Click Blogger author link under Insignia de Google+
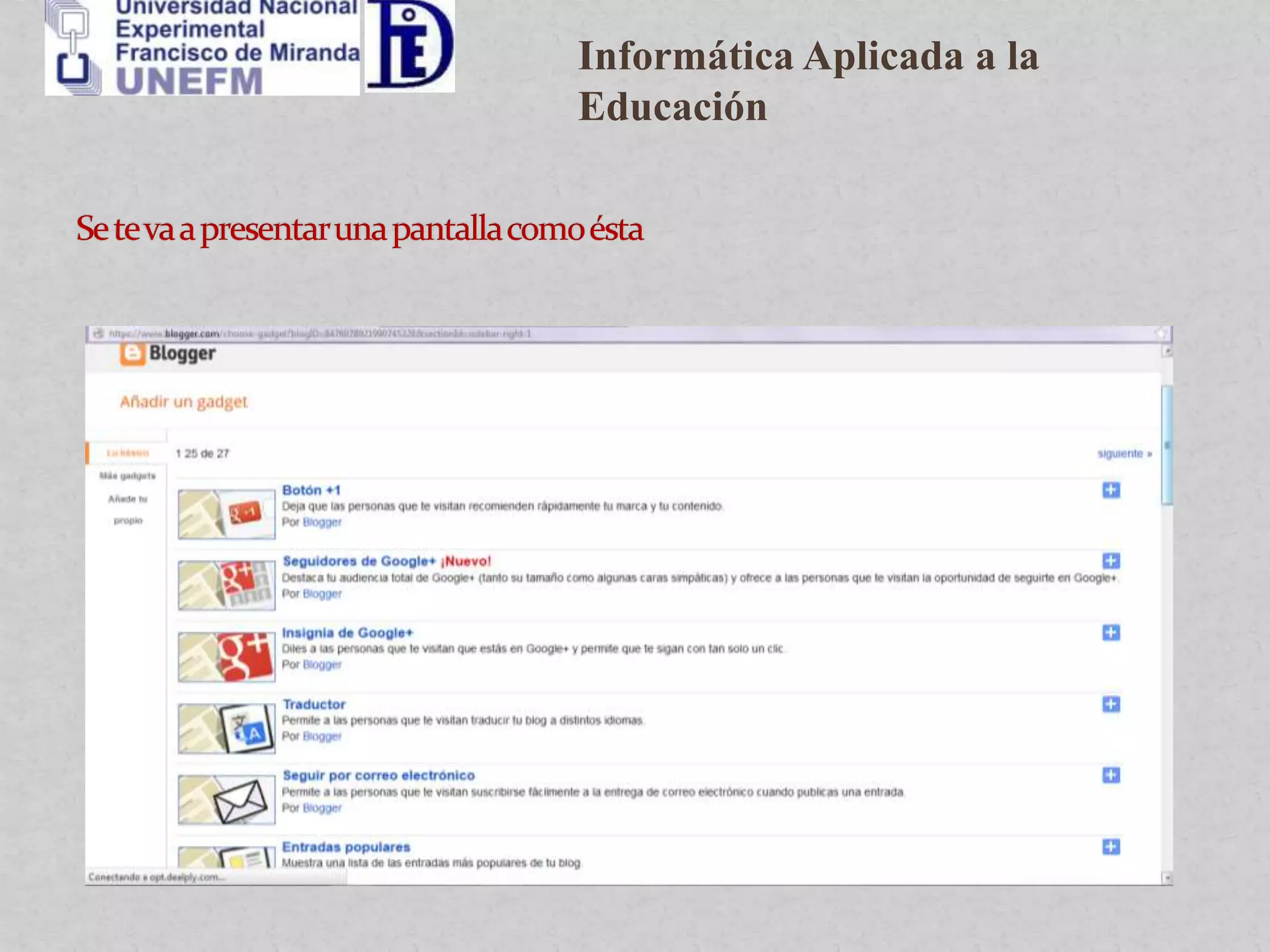 click(x=322, y=665)
